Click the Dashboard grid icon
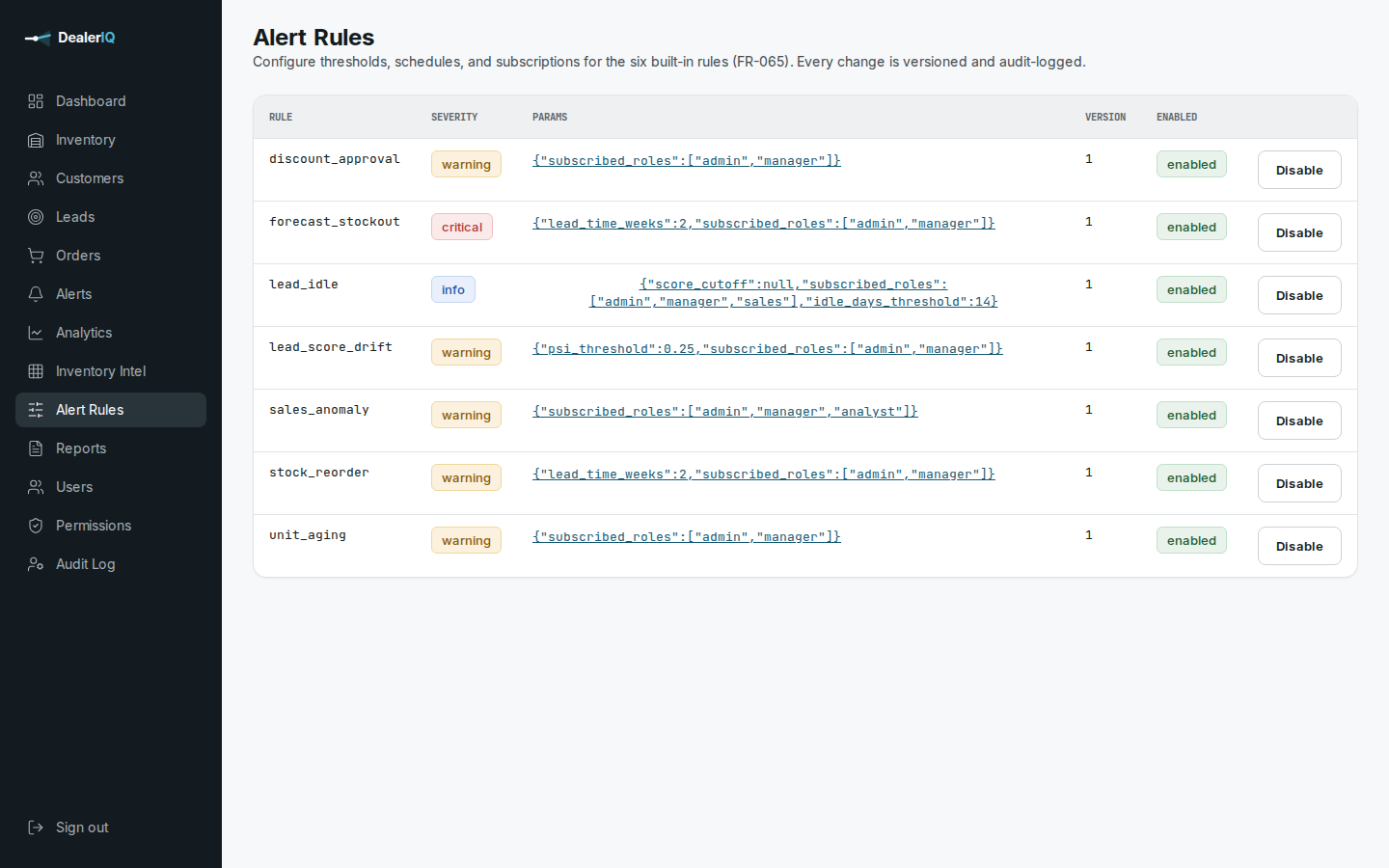Screen dimensions: 1389x868 [36, 101]
